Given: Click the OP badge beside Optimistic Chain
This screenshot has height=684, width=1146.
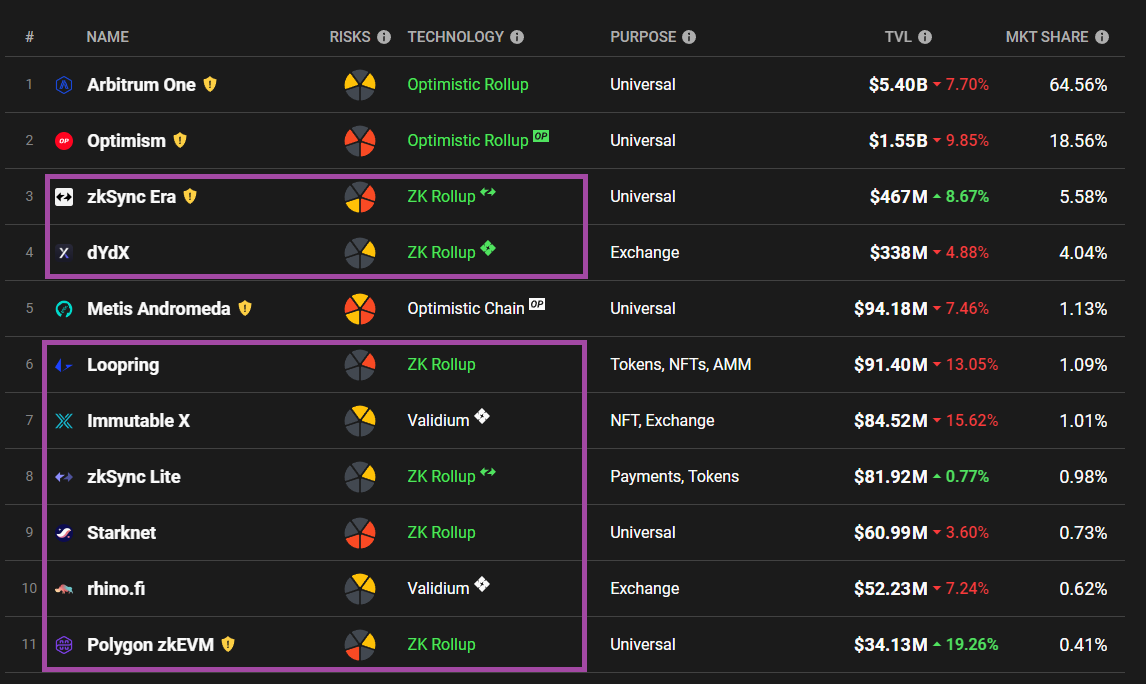Looking at the screenshot, I should pos(537,304).
